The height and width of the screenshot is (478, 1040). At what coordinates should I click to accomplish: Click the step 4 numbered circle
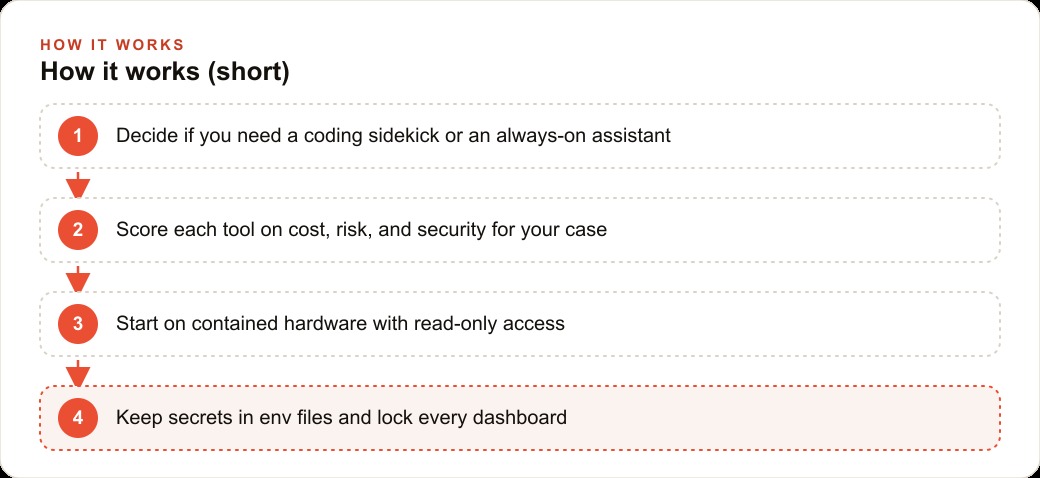coord(78,418)
